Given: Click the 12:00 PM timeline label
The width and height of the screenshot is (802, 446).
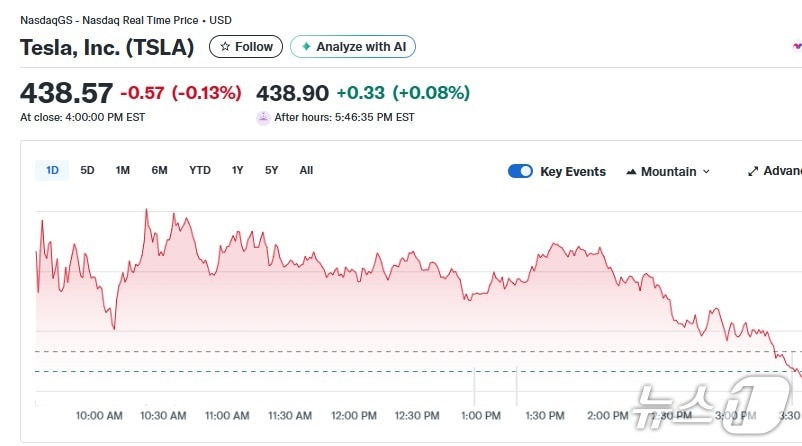Looking at the screenshot, I should (353, 415).
